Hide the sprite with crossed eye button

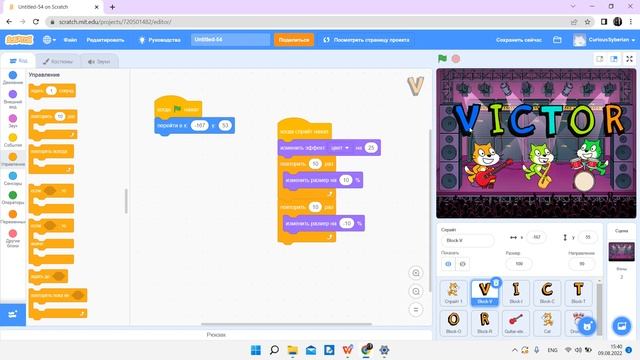(x=462, y=264)
